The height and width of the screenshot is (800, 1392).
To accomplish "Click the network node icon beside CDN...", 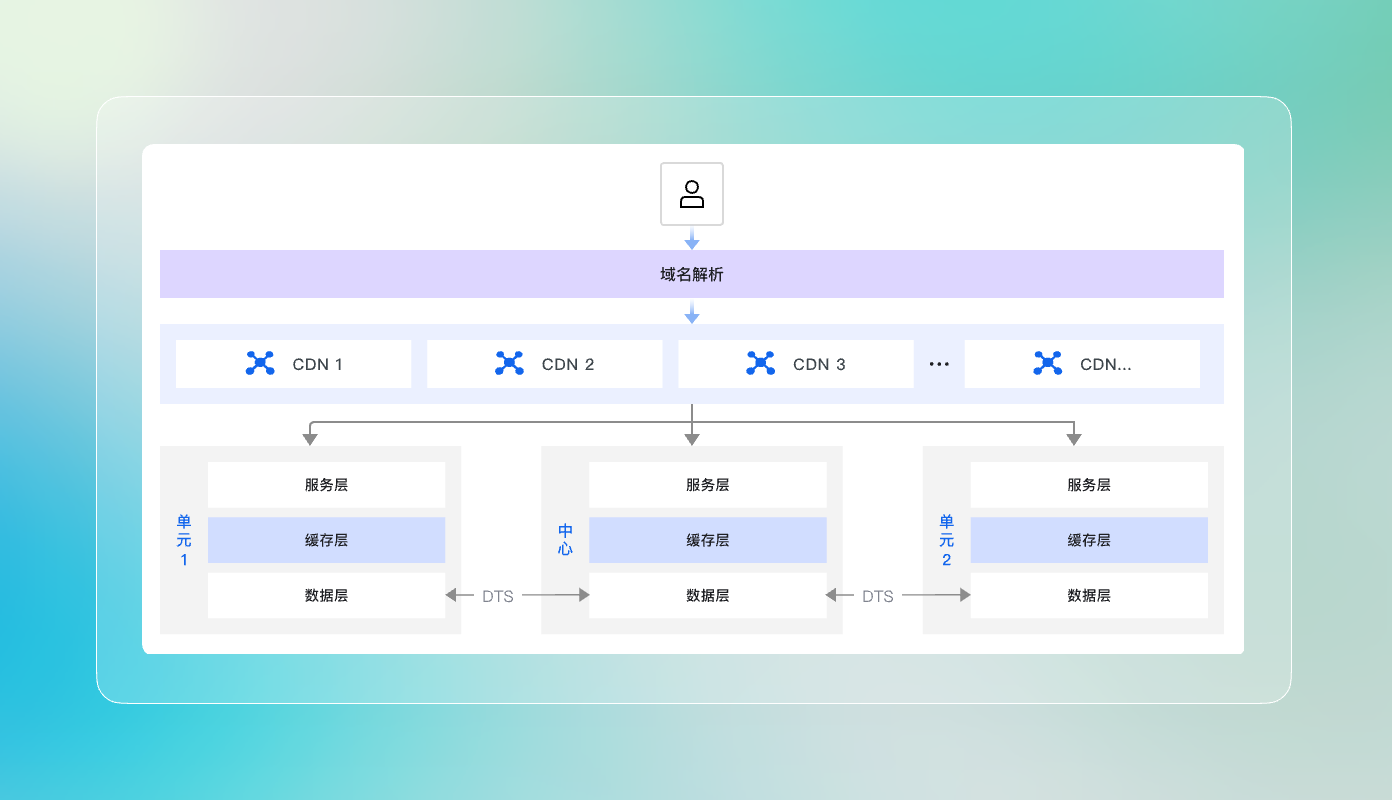I will [x=1047, y=364].
